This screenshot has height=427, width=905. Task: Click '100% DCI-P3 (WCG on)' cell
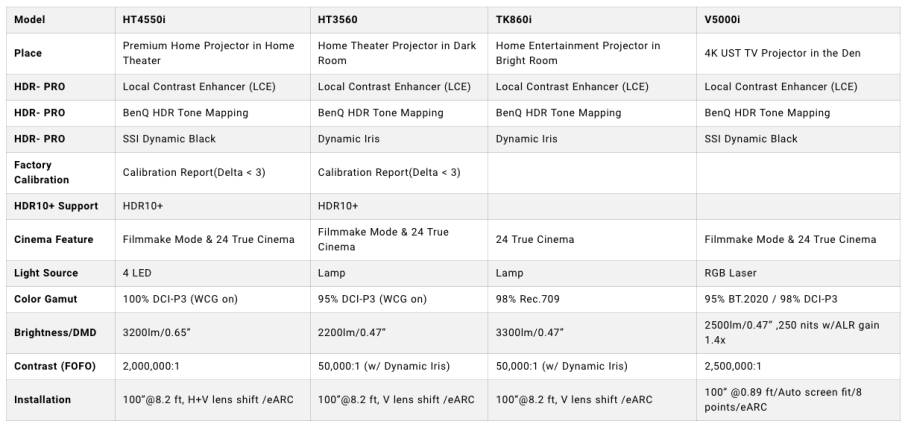(x=180, y=299)
